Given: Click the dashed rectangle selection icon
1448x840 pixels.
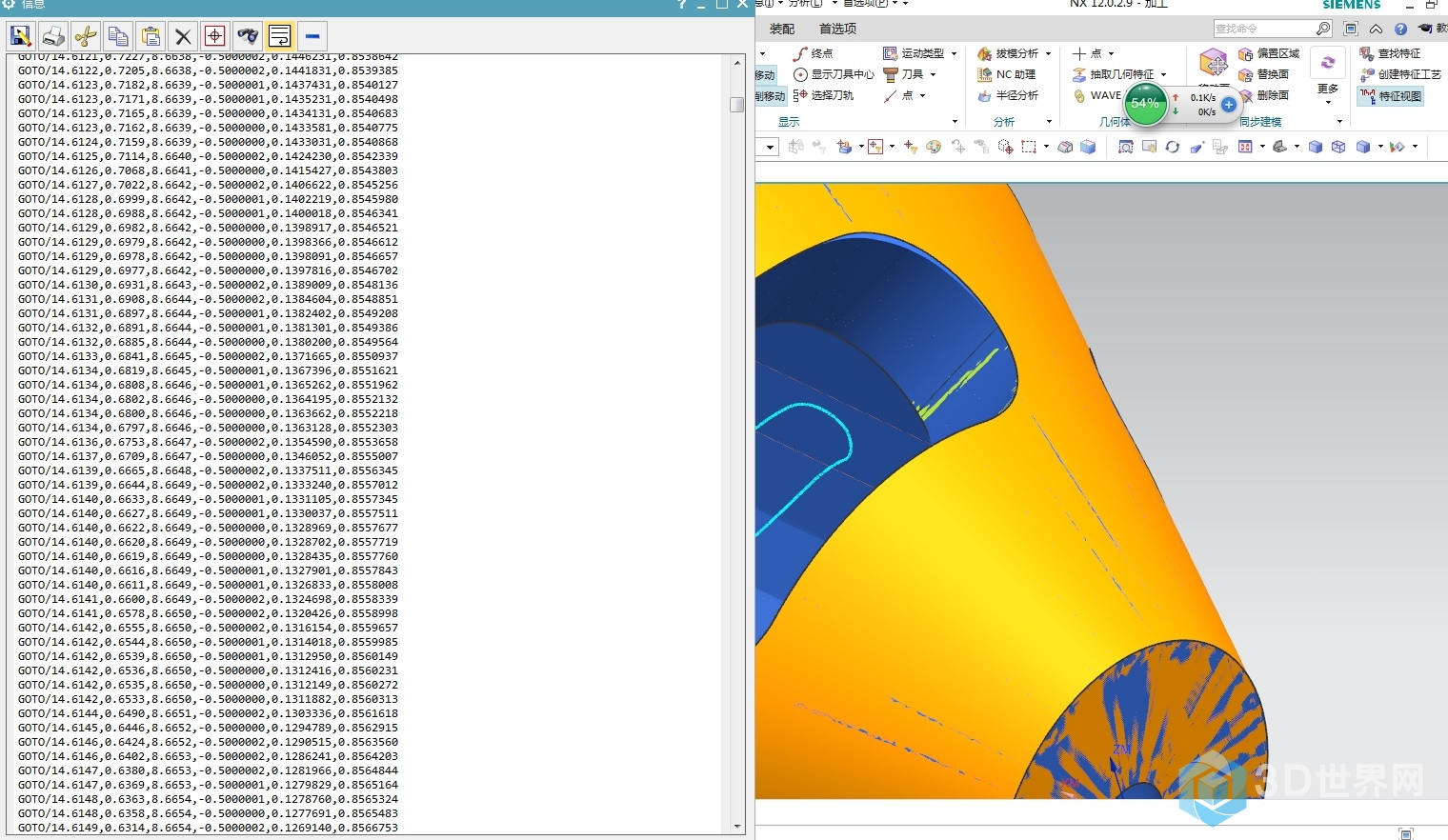Looking at the screenshot, I should (1029, 147).
